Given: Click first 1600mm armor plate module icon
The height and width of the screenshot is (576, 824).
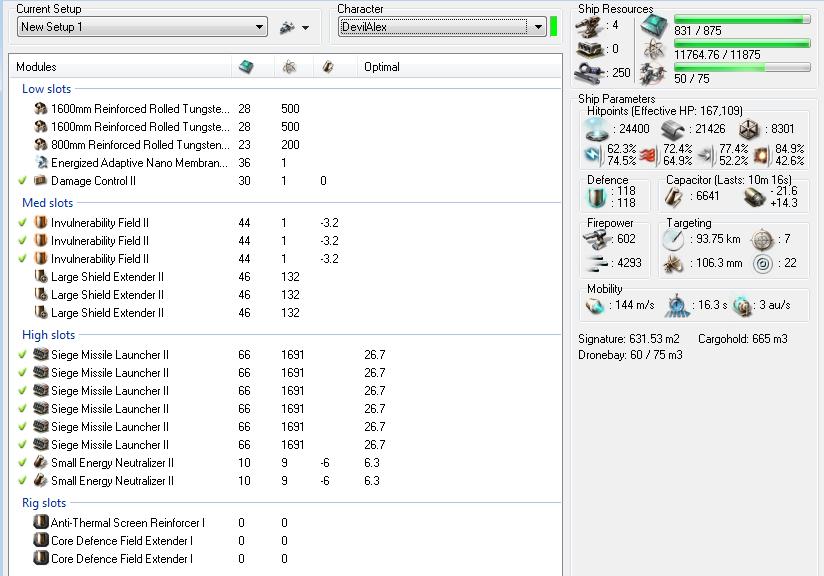Looking at the screenshot, I should pyautogui.click(x=40, y=108).
